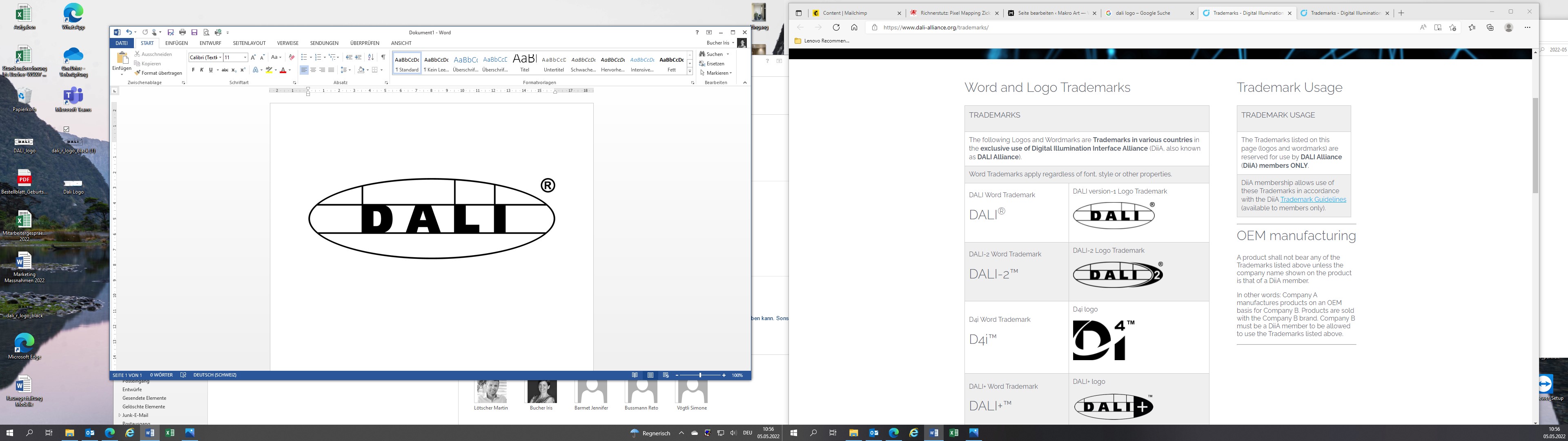Open Edge Collections icon

click(1490, 27)
